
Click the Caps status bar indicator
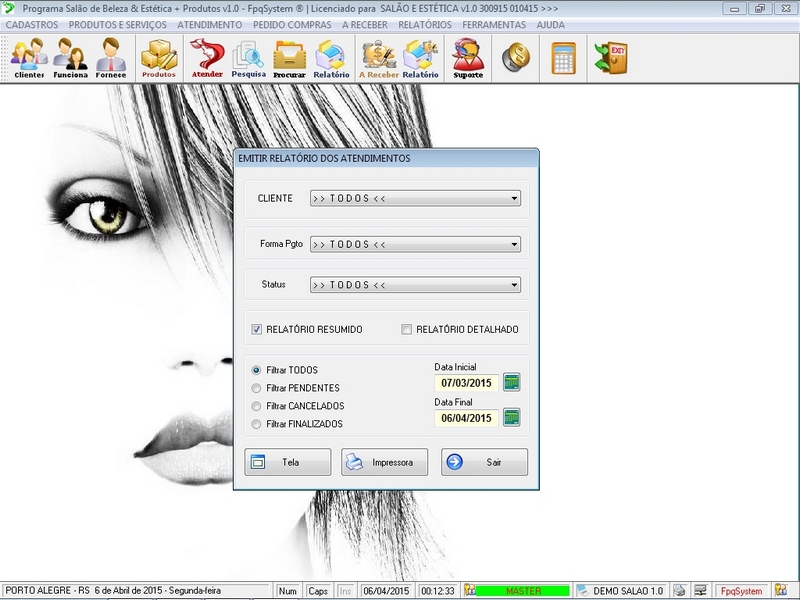click(318, 591)
